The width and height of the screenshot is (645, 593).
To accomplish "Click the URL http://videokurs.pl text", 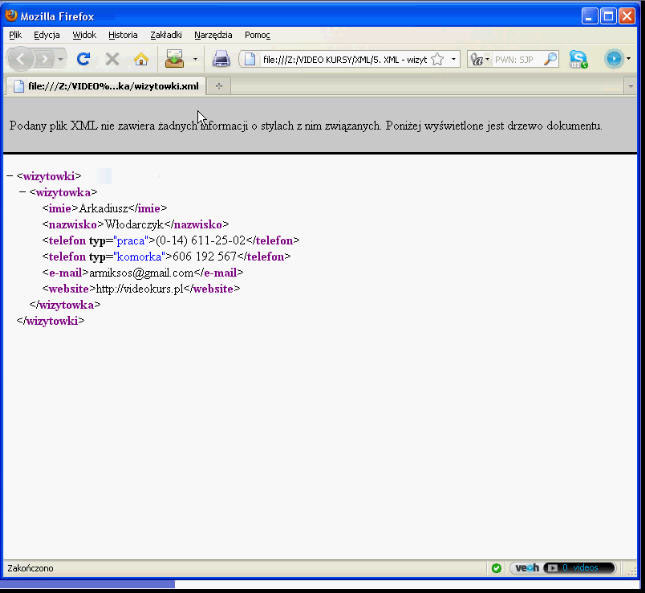I will [x=139, y=289].
